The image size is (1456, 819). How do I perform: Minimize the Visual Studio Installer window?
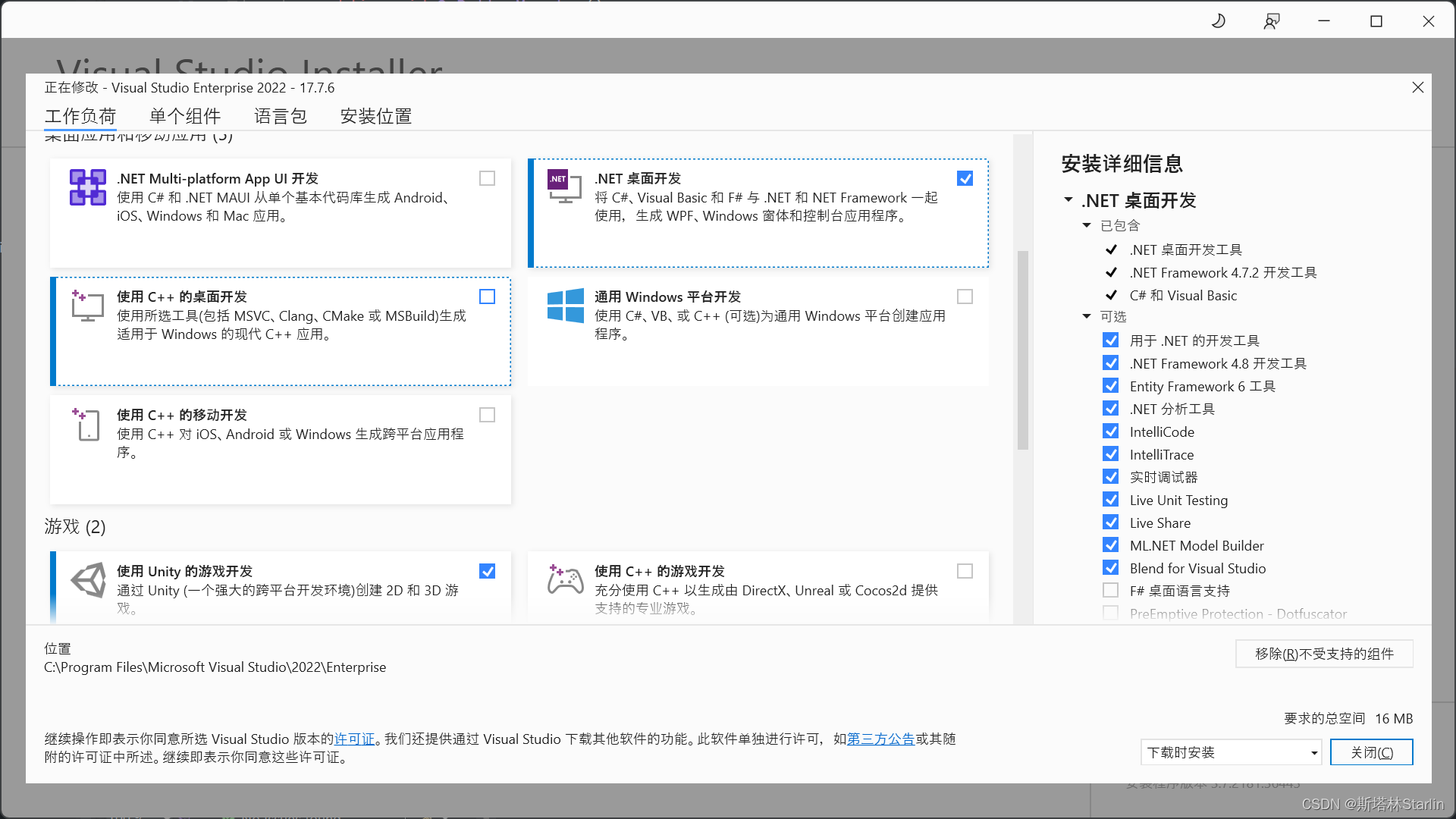[x=1324, y=20]
